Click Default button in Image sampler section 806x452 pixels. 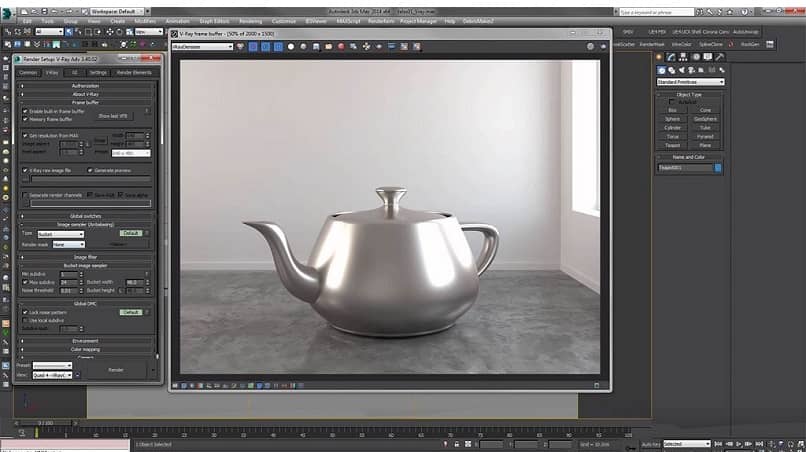pyautogui.click(x=130, y=233)
